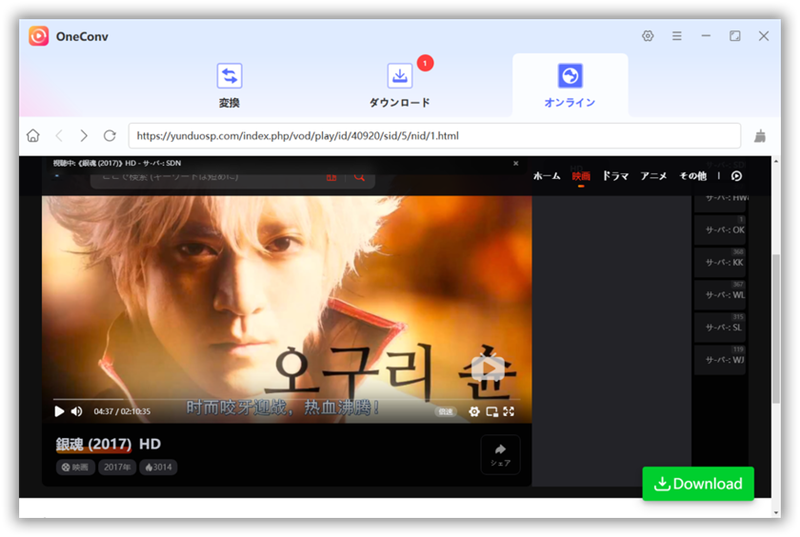Viewport: 800px width, 537px height.
Task: Click the green Download button
Action: point(698,483)
